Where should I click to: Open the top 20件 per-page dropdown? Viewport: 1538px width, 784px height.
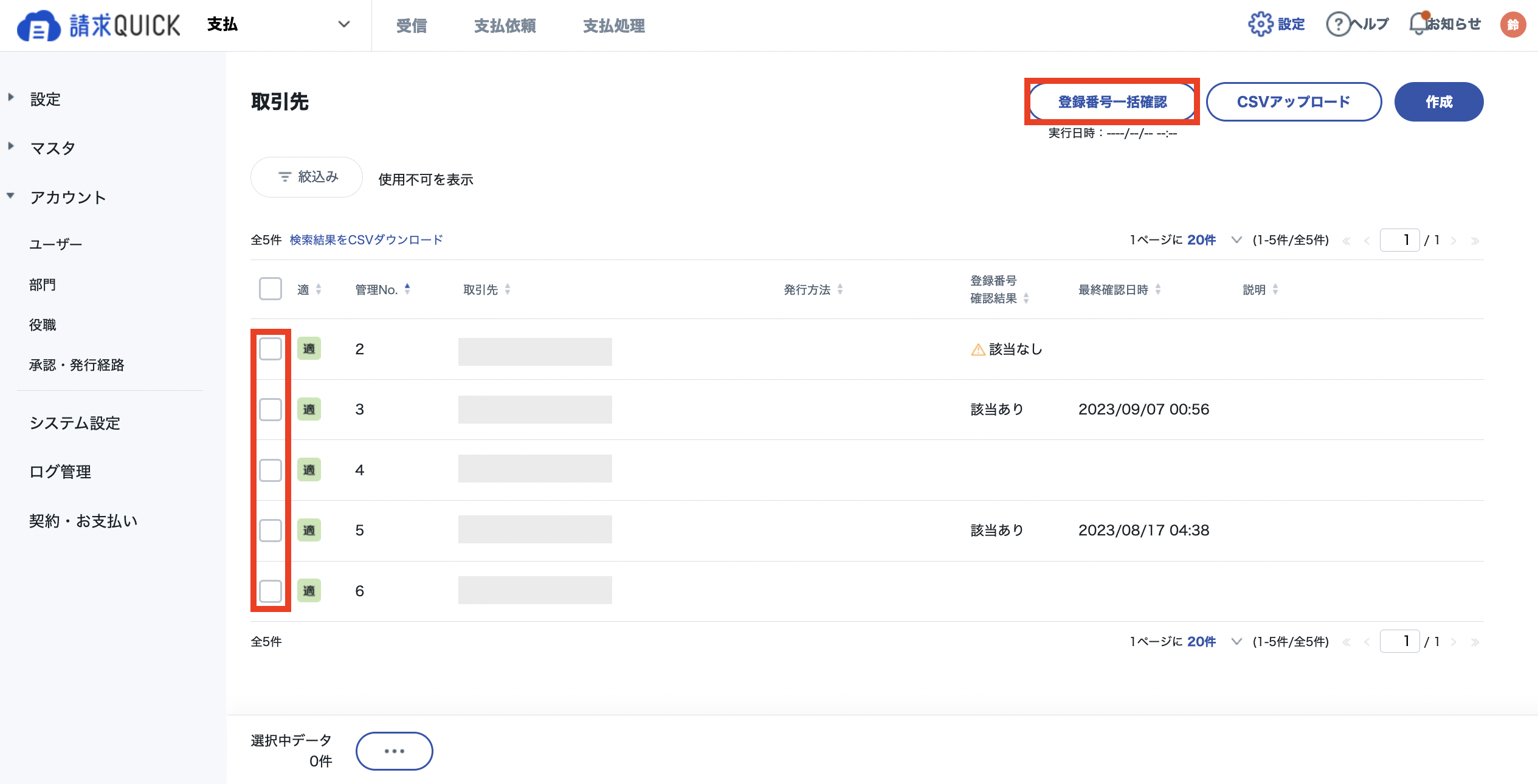[x=1212, y=240]
